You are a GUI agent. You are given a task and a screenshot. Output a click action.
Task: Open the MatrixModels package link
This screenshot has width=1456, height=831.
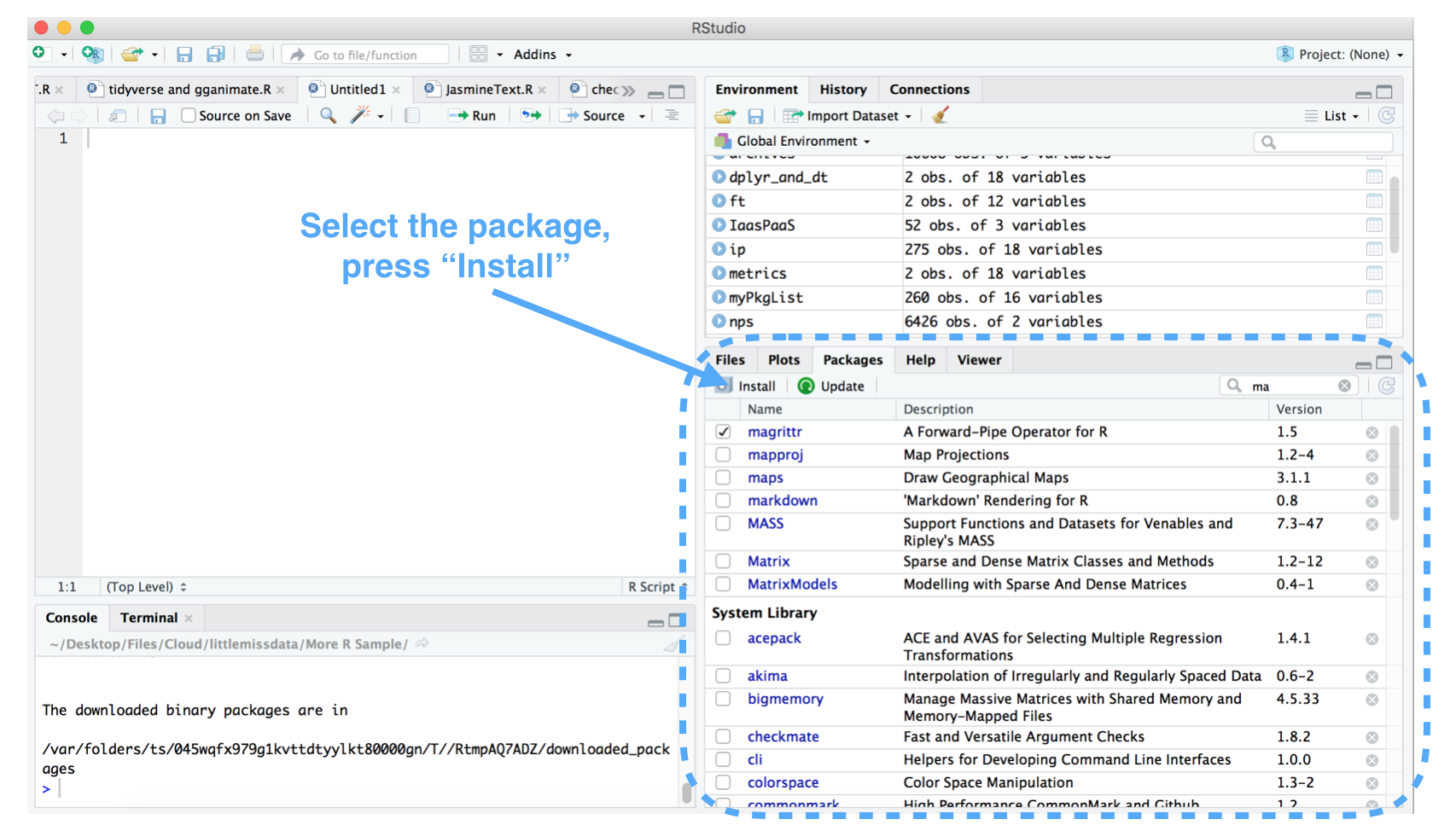(x=792, y=584)
